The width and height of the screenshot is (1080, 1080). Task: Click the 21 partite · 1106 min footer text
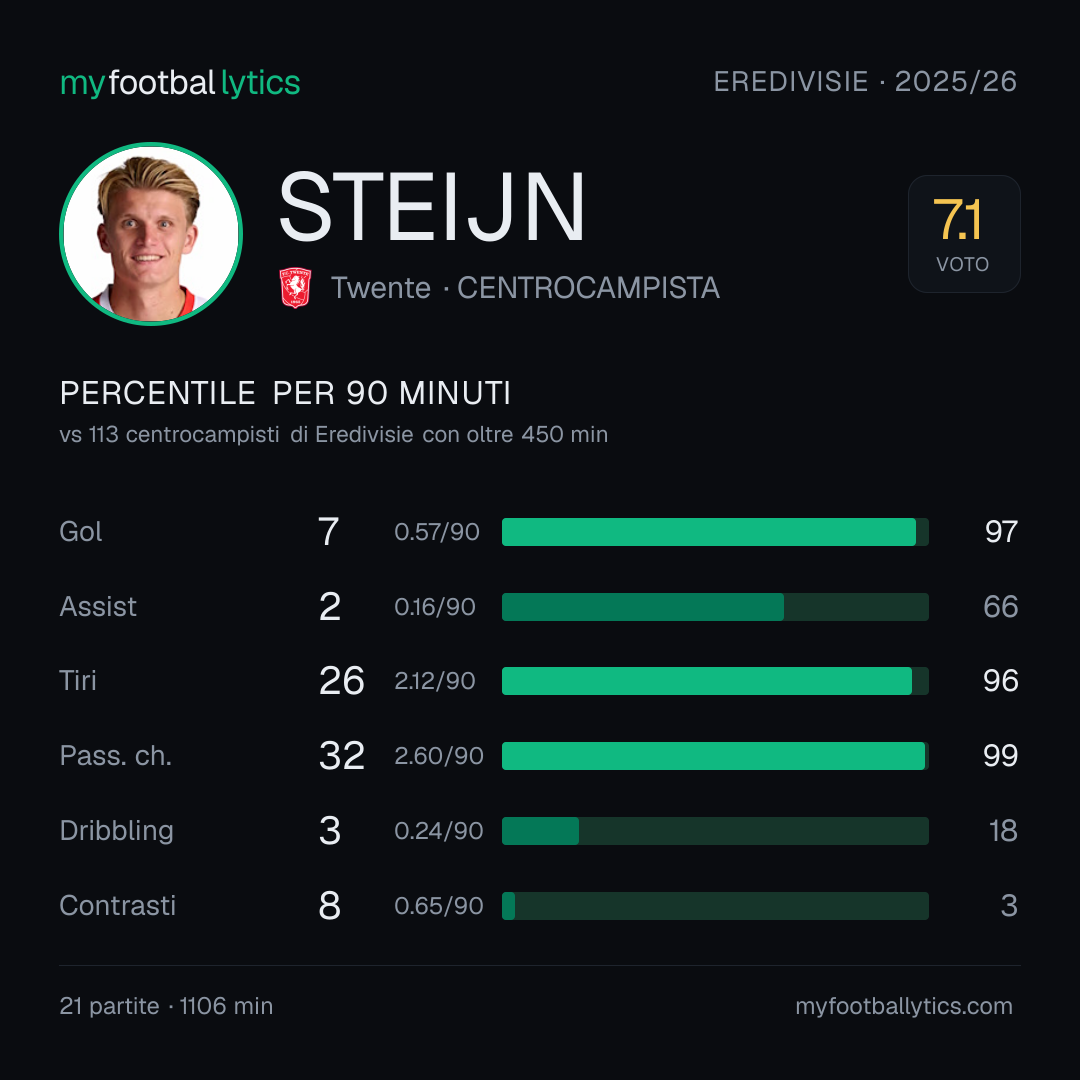click(166, 1006)
